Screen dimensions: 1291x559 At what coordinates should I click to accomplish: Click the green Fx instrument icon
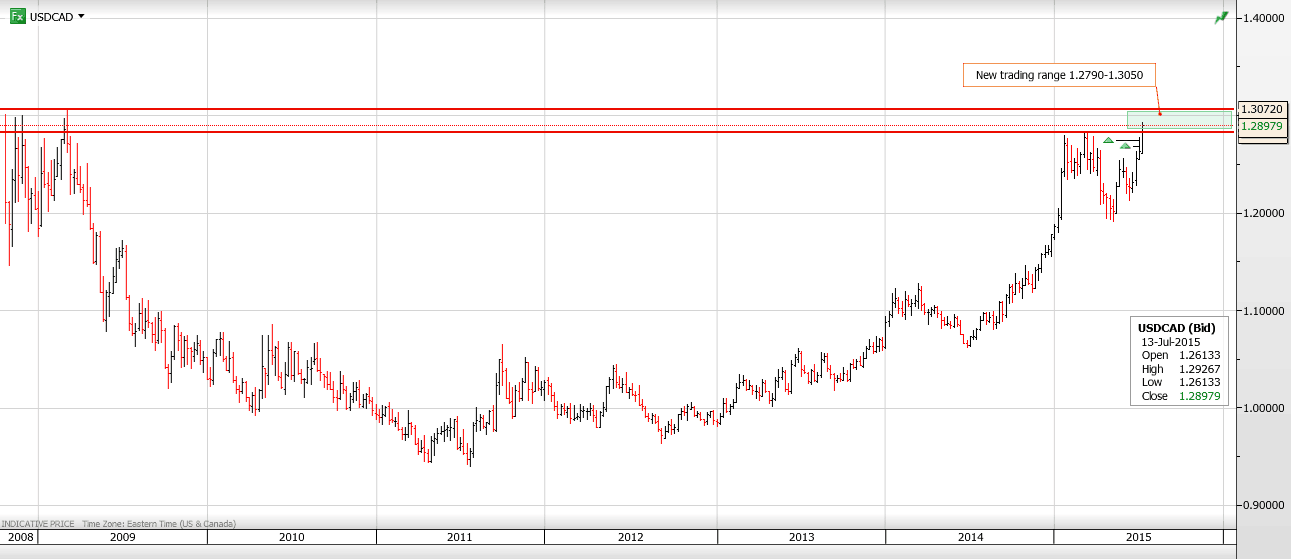(17, 17)
